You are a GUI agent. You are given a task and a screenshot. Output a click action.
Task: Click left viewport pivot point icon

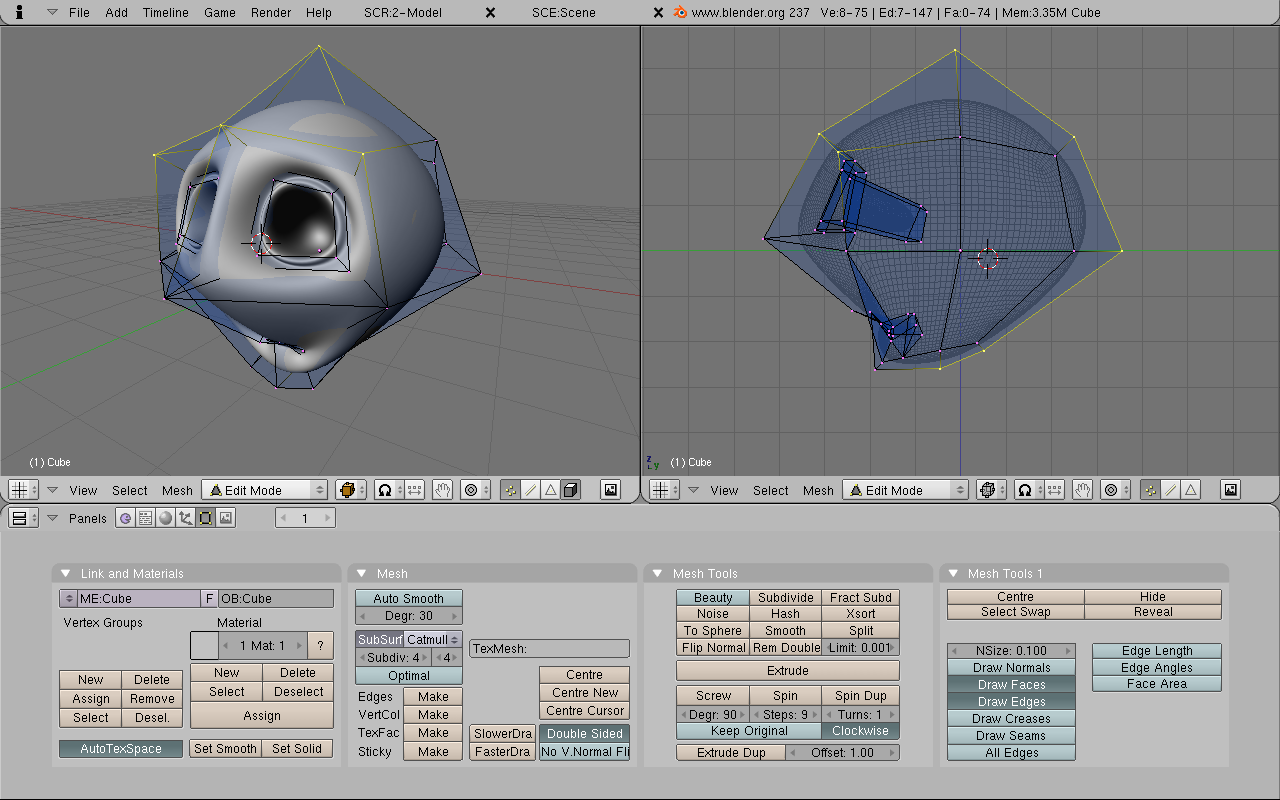388,490
